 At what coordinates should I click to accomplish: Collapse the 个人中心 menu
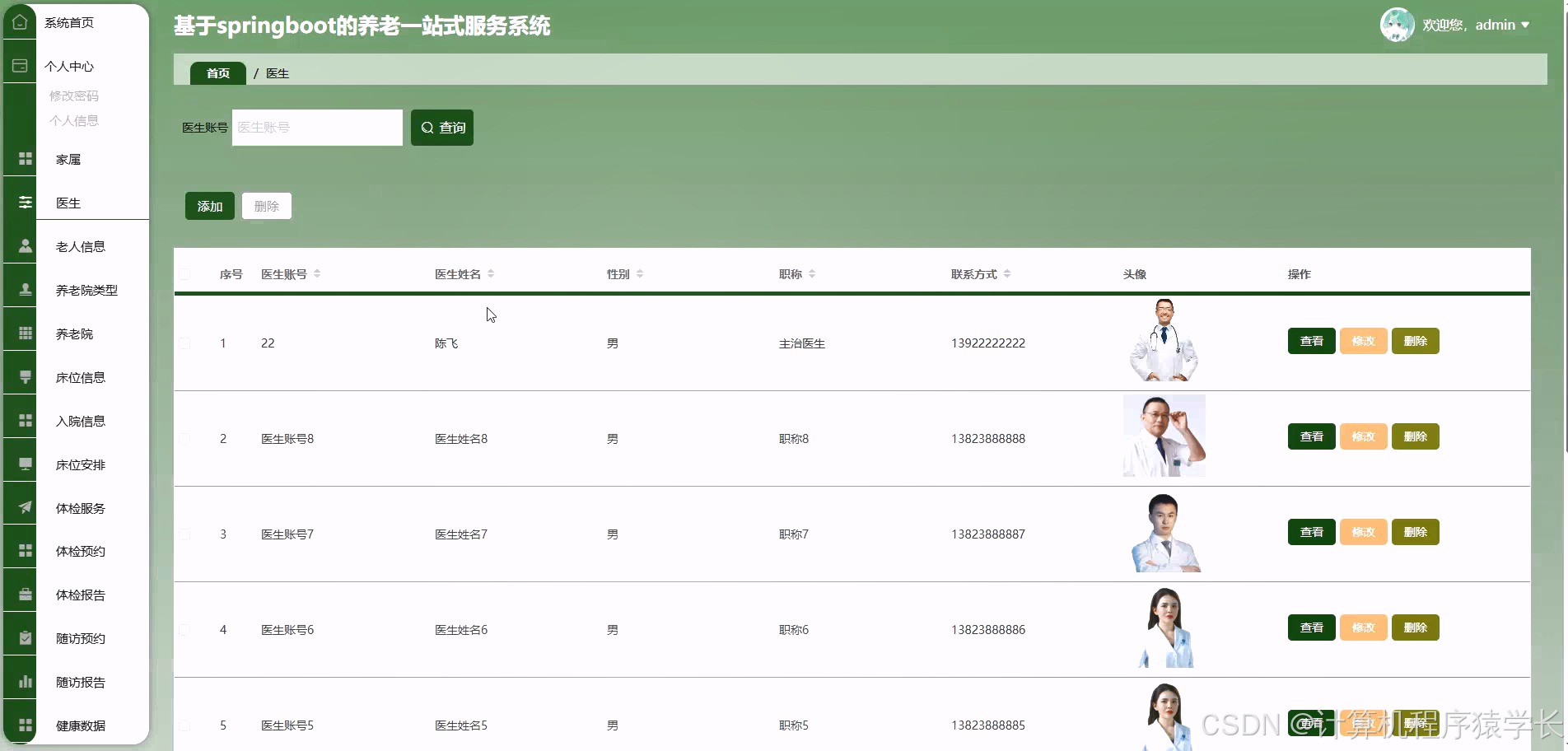coord(69,66)
